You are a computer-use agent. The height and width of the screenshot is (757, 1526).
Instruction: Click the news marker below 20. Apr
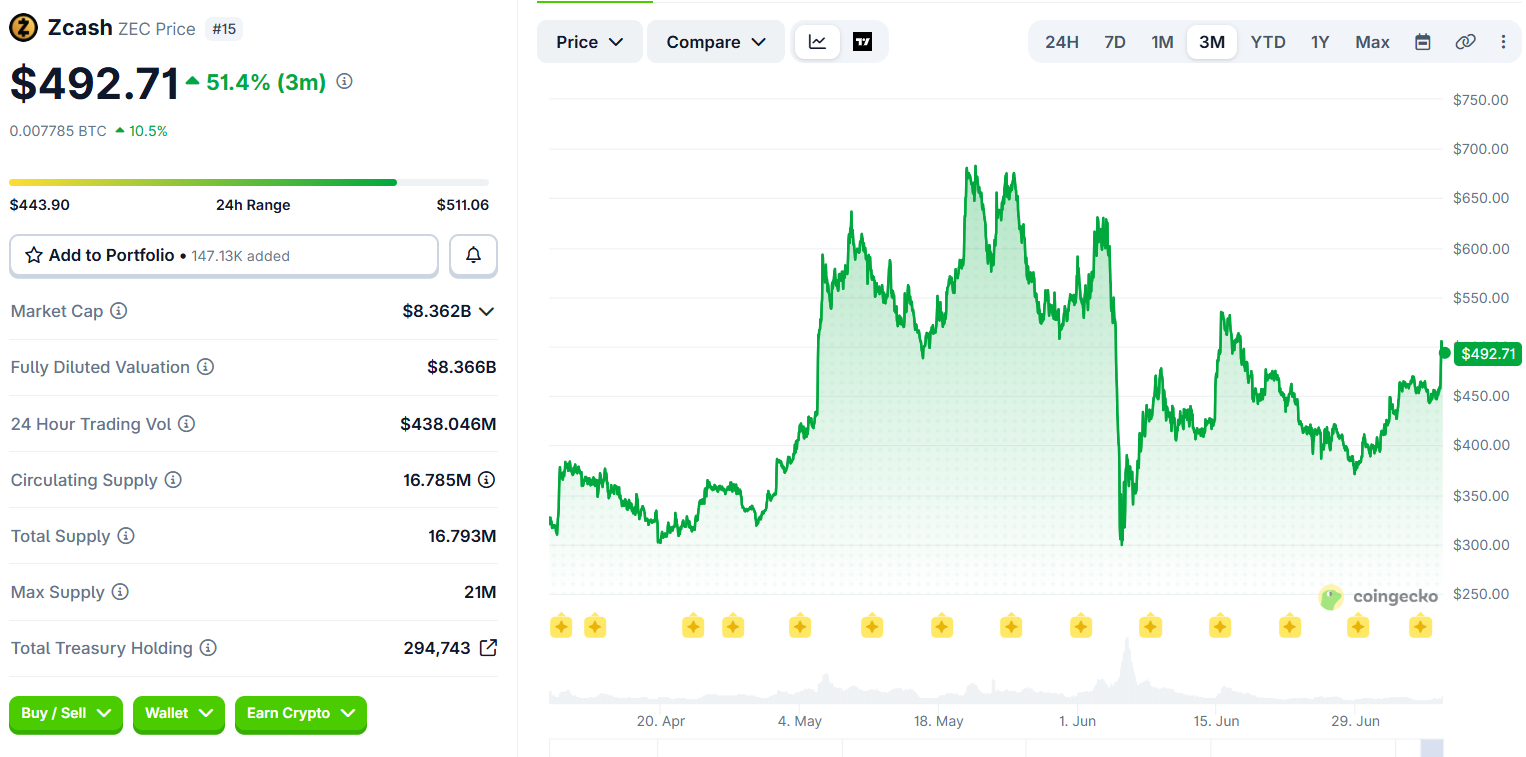(x=693, y=627)
